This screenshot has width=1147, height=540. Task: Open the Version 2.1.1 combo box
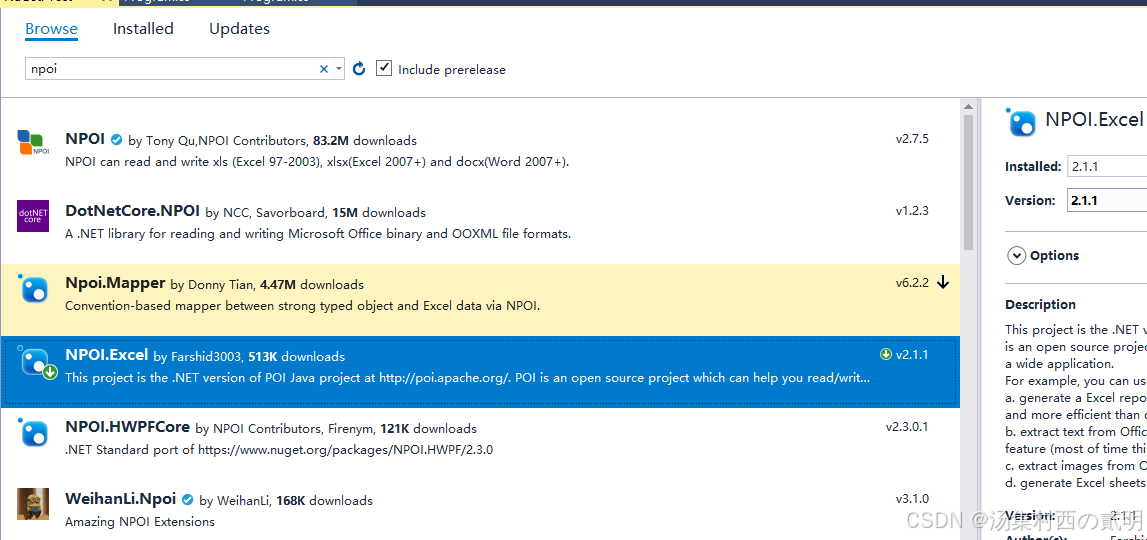[1107, 200]
